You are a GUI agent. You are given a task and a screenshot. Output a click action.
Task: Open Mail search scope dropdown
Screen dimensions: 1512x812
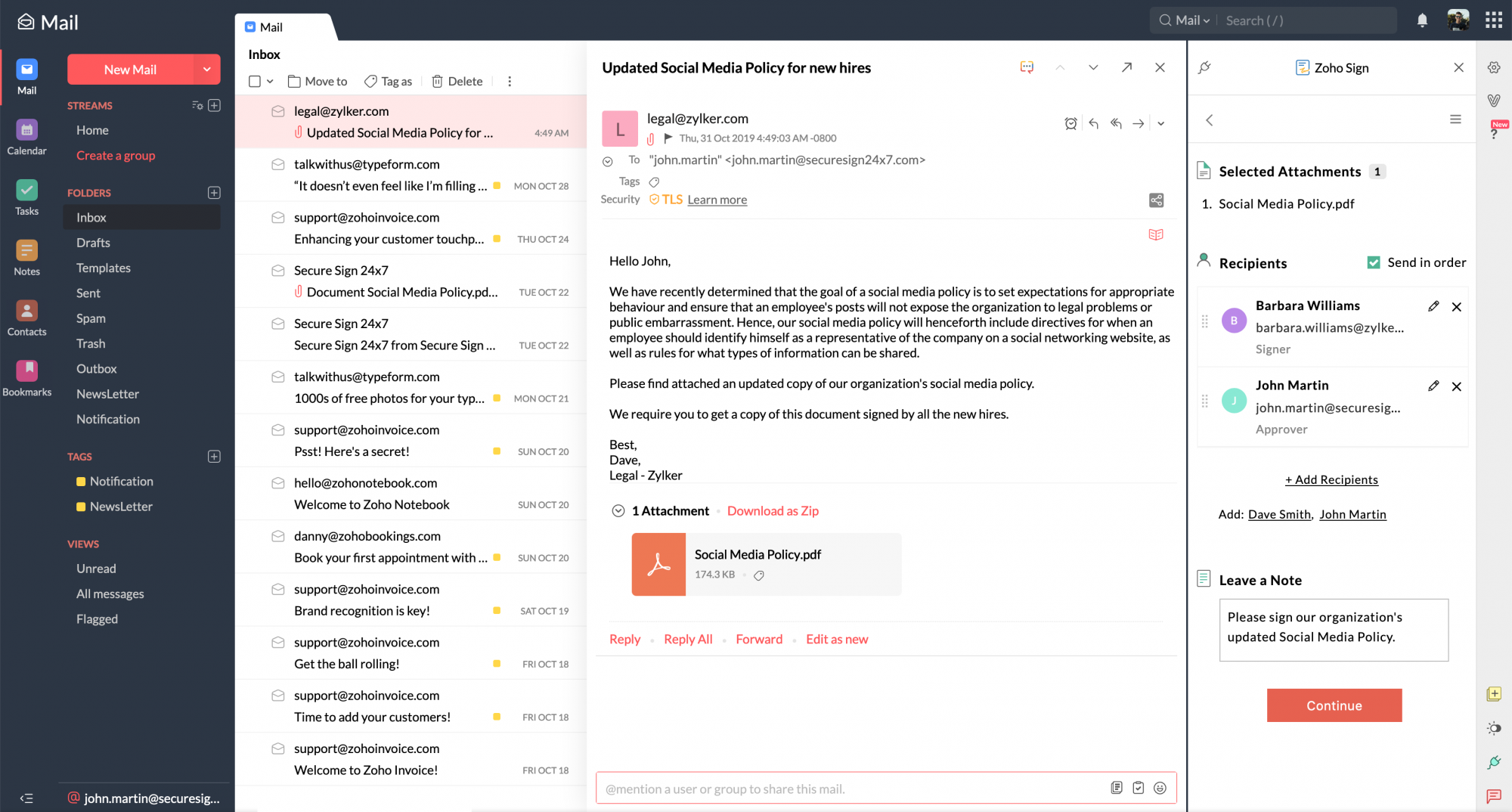1193,20
